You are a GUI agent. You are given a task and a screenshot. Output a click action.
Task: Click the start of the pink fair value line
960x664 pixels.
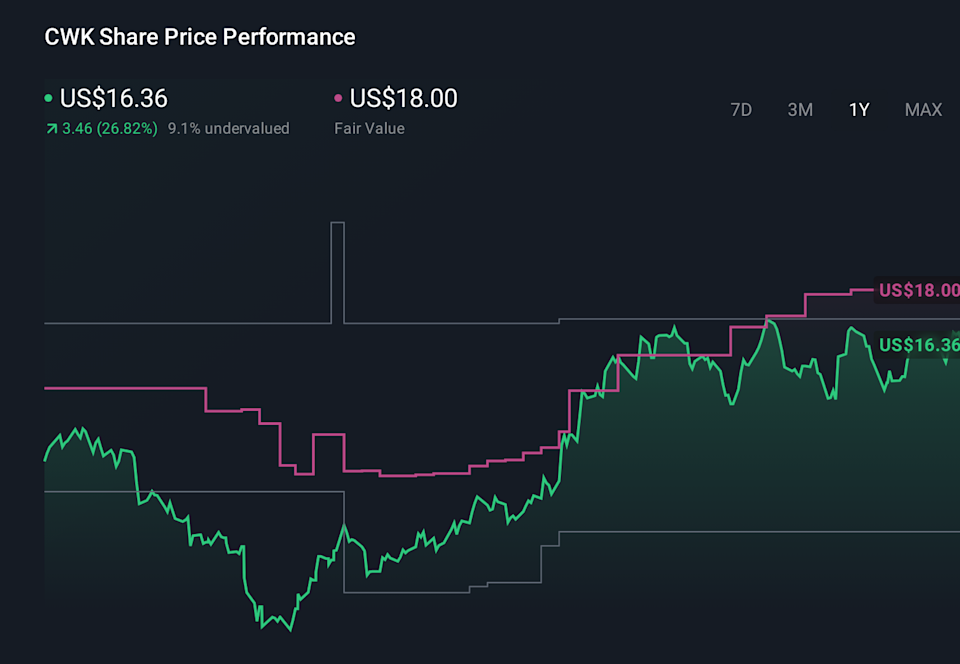pos(46,388)
